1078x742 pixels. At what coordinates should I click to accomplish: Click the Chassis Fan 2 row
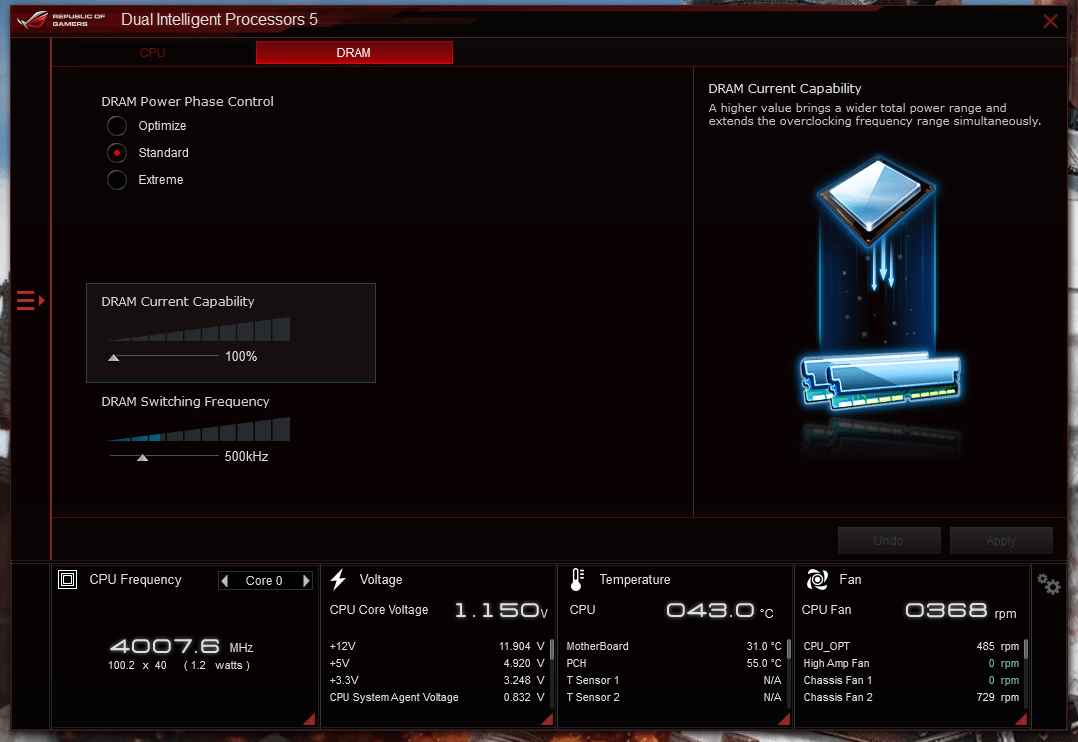point(911,697)
